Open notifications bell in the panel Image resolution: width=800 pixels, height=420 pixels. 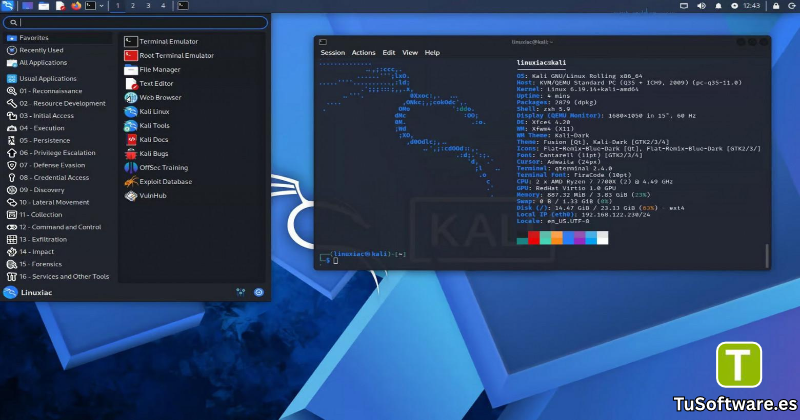click(x=718, y=6)
